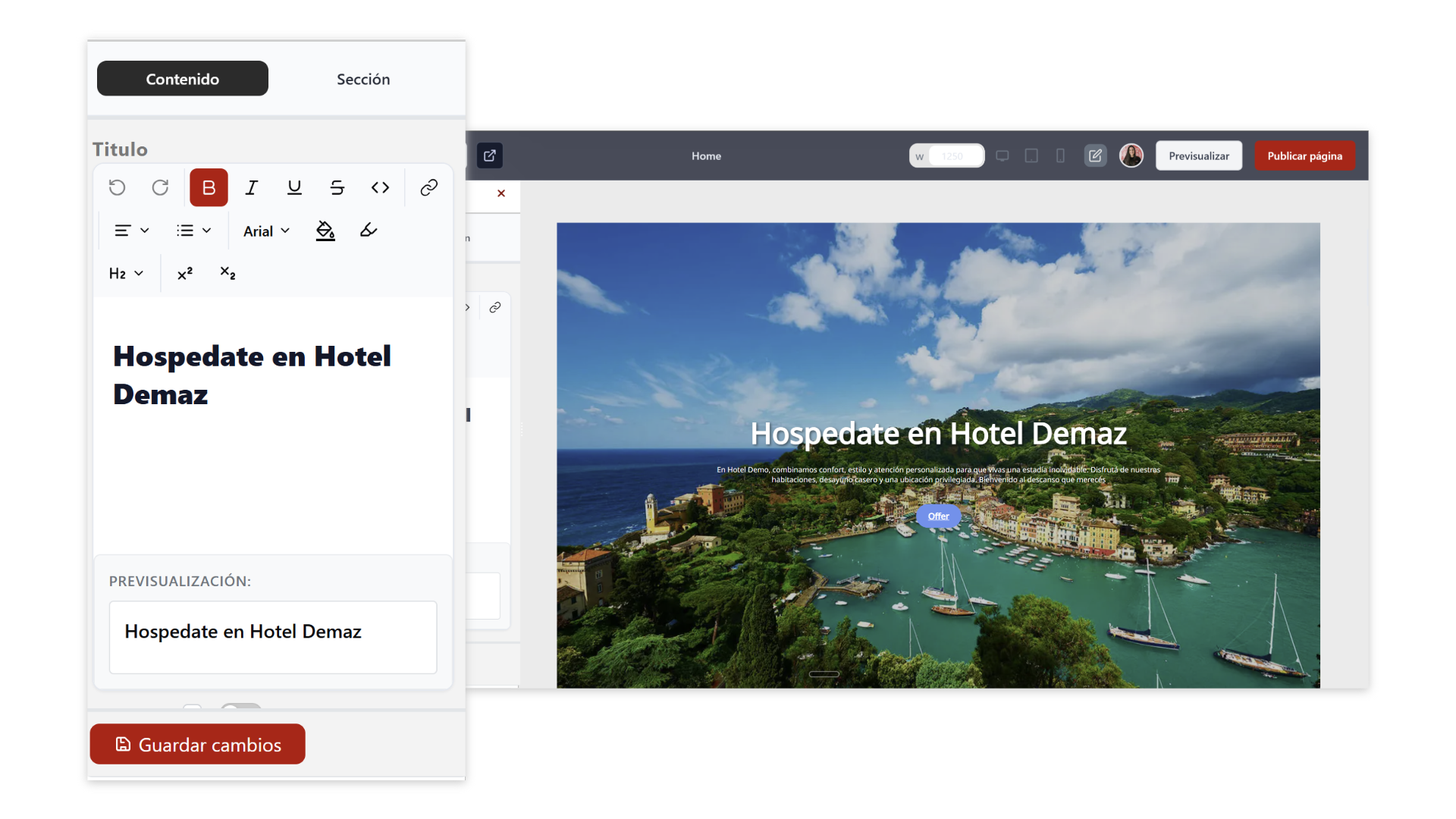Click the Publicar página button

coord(1304,156)
